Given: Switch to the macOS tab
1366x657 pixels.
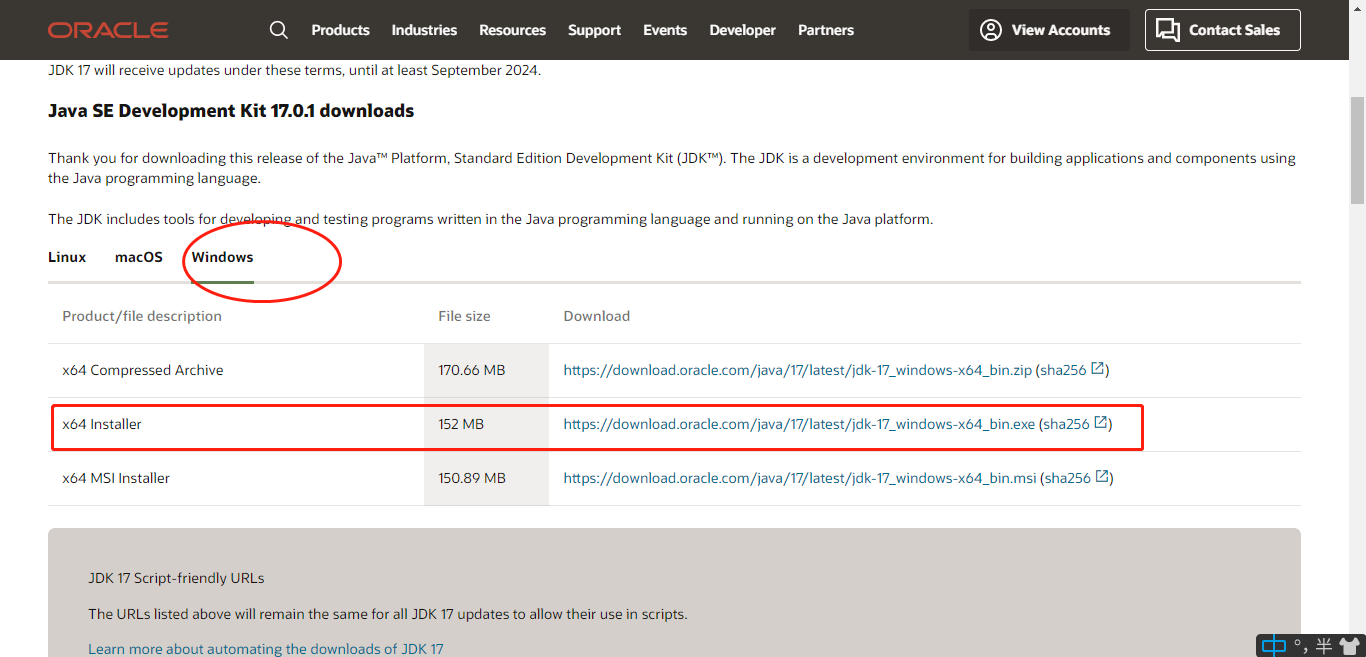Looking at the screenshot, I should click(x=139, y=257).
